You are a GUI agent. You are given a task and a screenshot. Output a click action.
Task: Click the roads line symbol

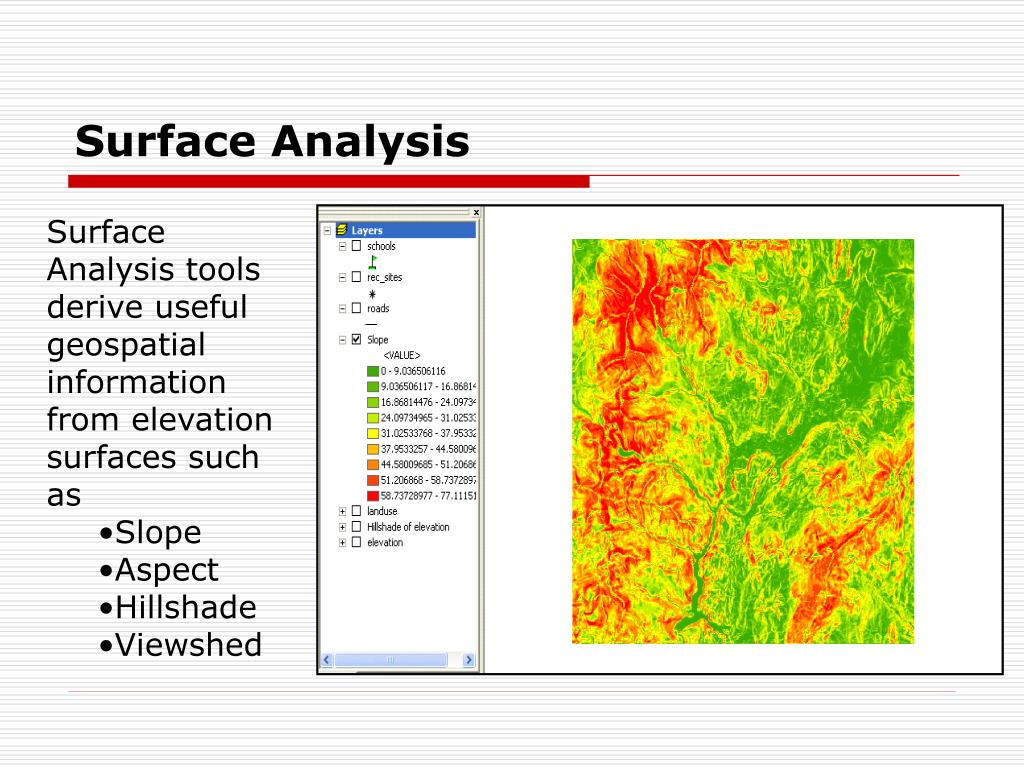coord(371,324)
